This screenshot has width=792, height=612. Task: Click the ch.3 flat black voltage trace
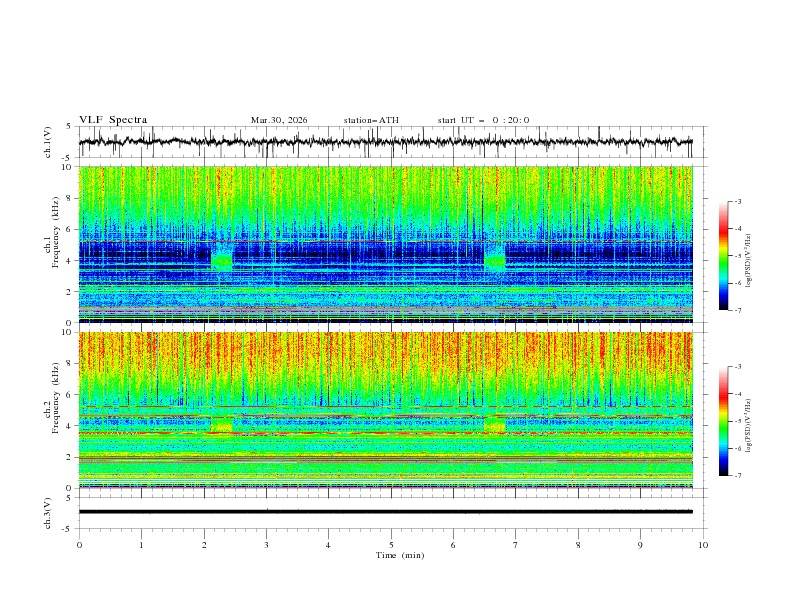coord(385,512)
